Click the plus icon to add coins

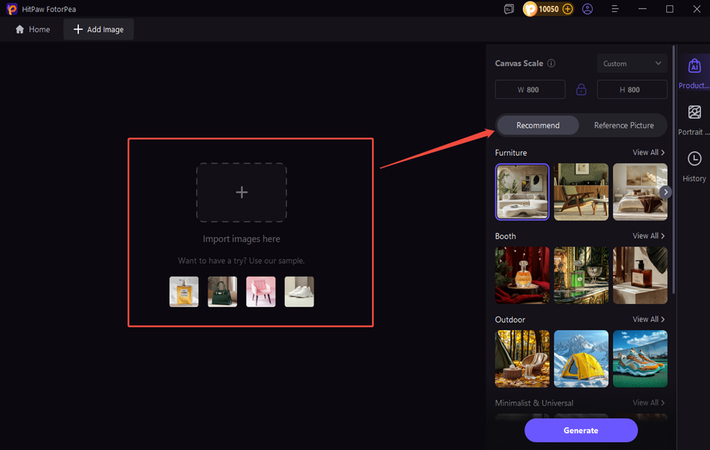tap(567, 9)
